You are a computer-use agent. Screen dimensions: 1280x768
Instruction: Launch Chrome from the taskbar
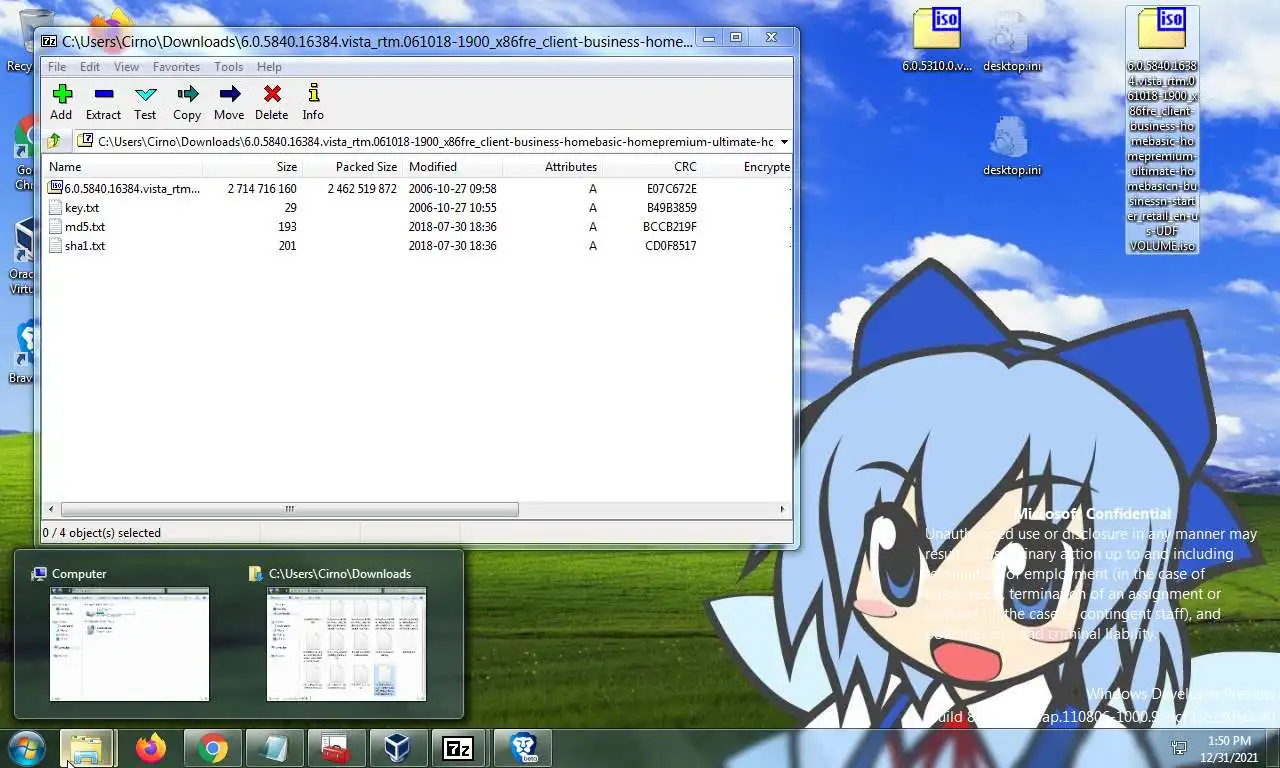(212, 748)
